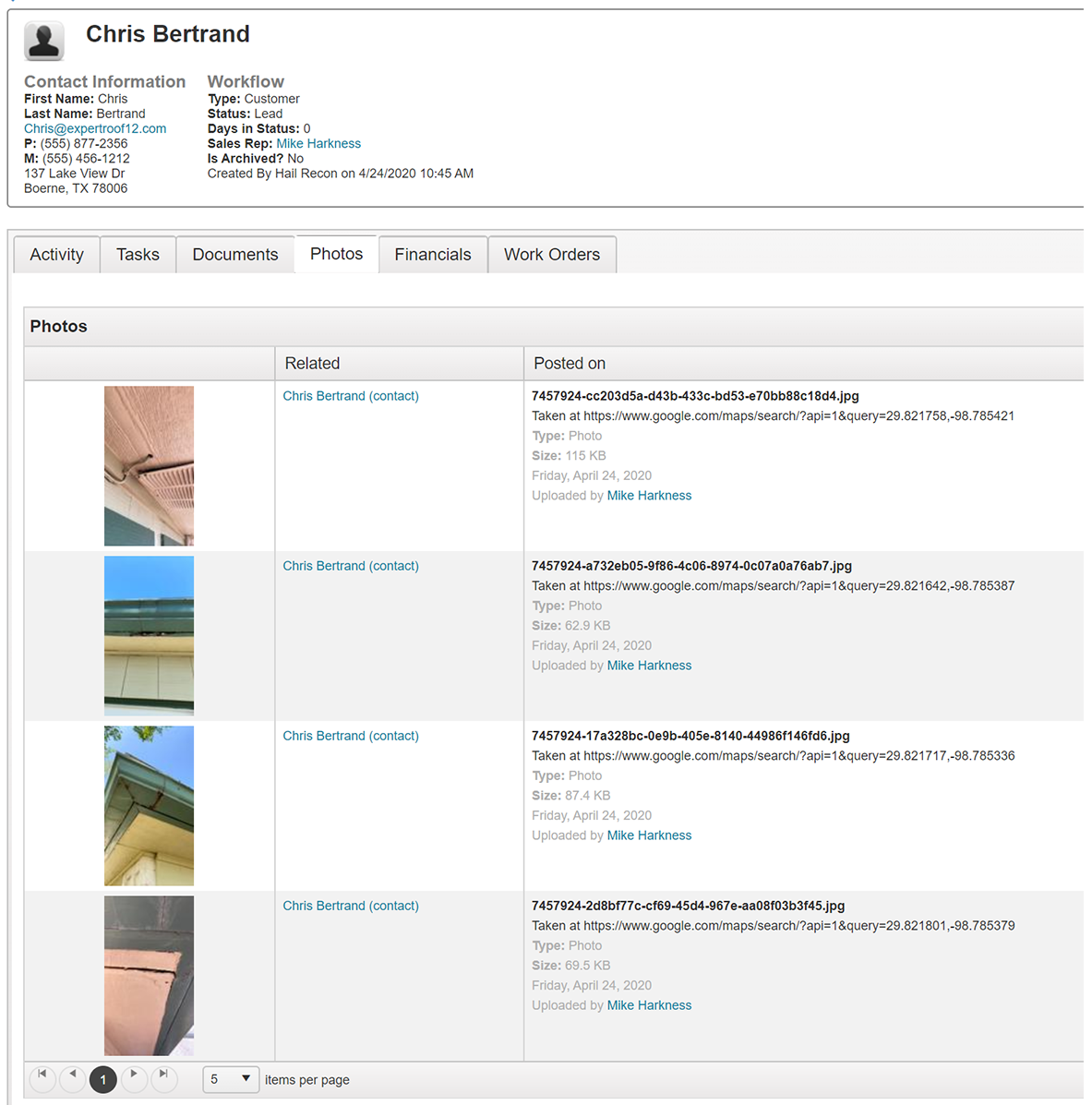This screenshot has height=1105, width=1092.
Task: Open the Work Orders tab
Action: click(551, 255)
